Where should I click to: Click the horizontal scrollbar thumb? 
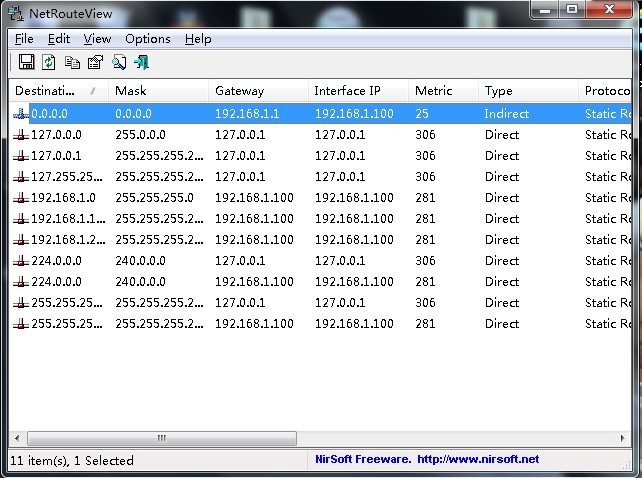pyautogui.click(x=160, y=438)
